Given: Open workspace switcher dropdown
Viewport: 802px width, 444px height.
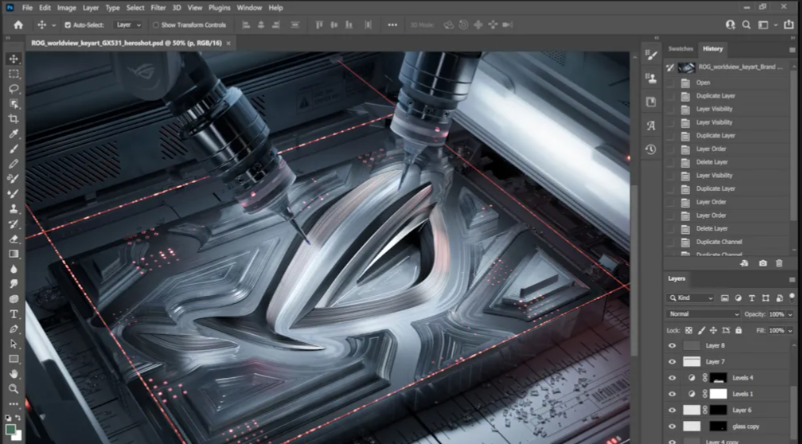Looking at the screenshot, I should 775,25.
